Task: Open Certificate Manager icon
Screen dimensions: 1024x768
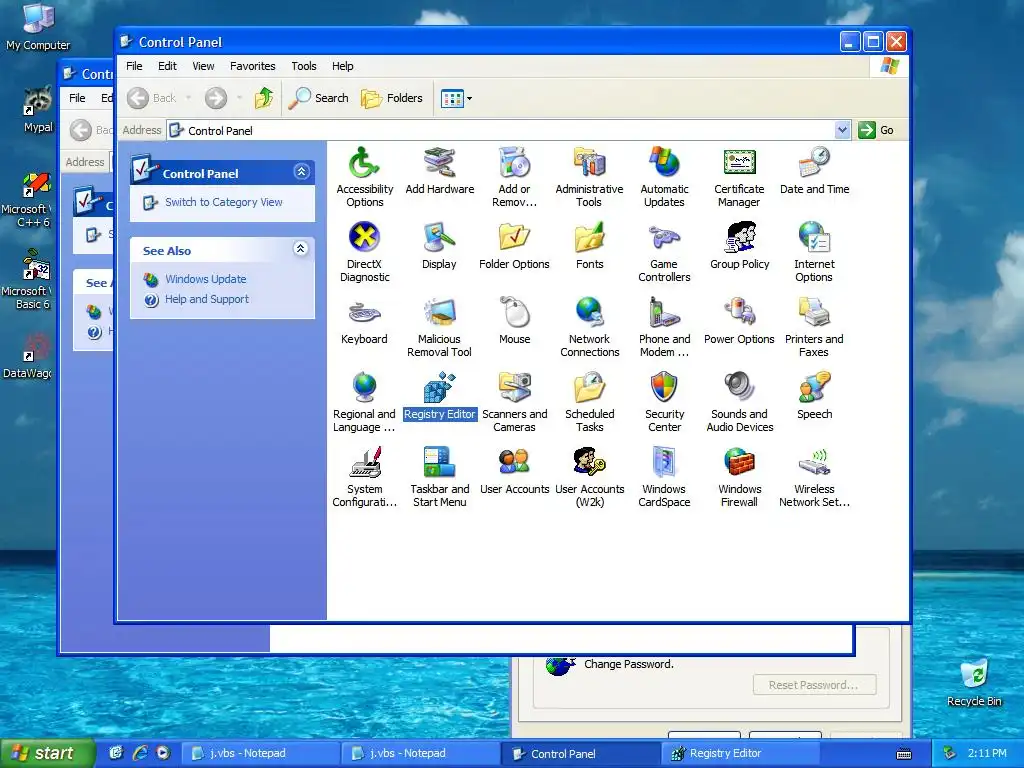Action: [739, 177]
